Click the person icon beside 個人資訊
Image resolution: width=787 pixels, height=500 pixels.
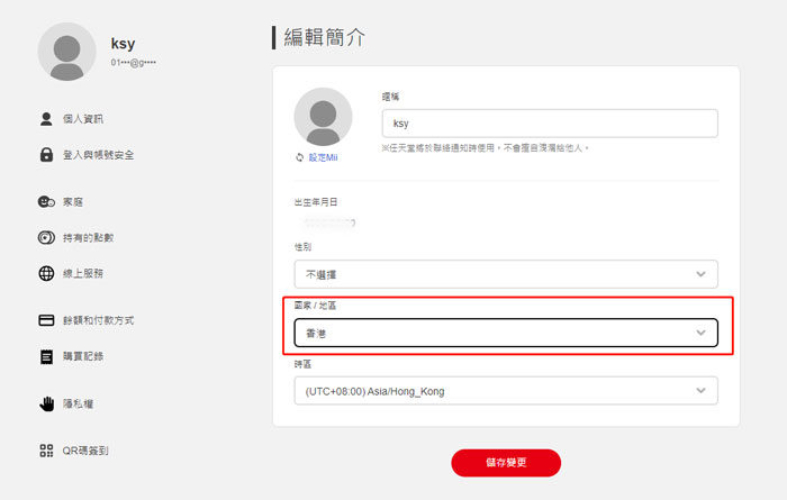click(46, 119)
